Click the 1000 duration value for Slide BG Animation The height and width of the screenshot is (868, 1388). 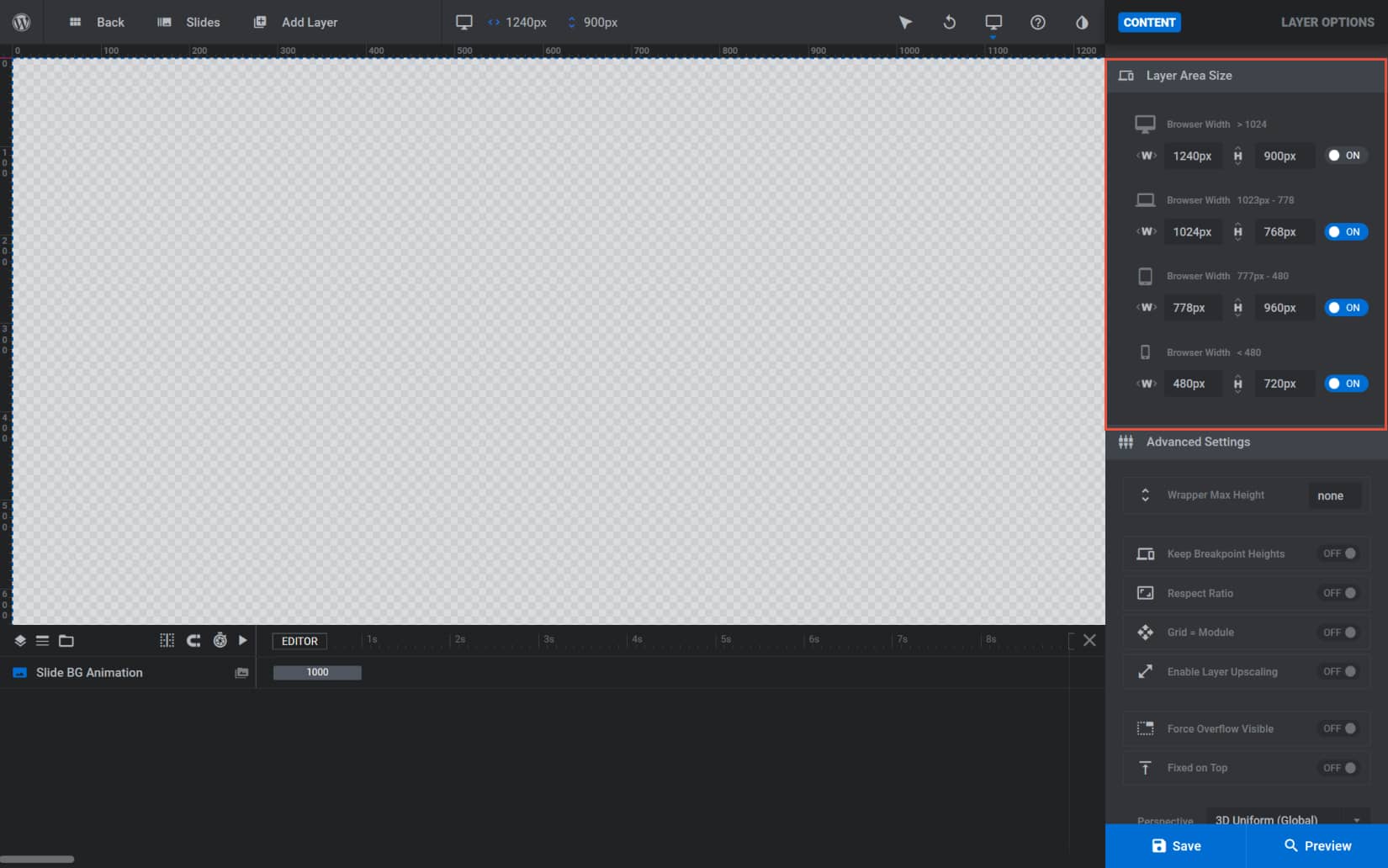click(x=317, y=672)
